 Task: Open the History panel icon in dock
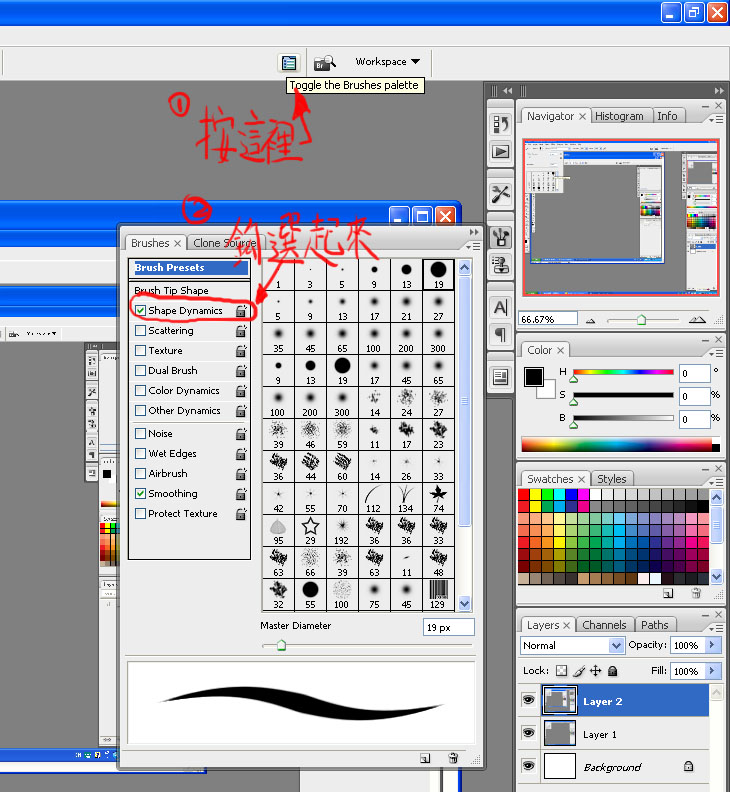501,124
